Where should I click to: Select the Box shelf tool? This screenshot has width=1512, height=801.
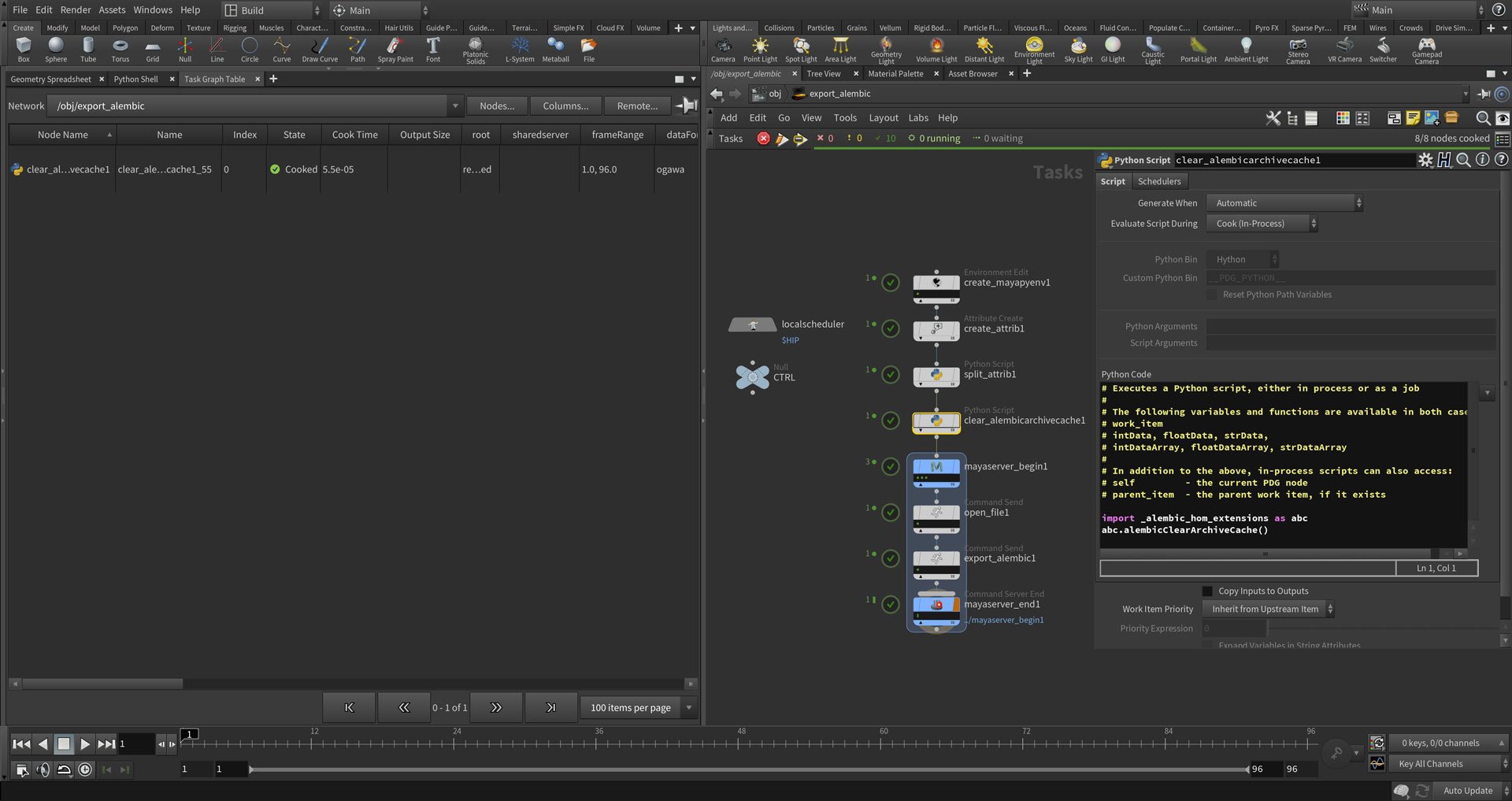[x=24, y=50]
